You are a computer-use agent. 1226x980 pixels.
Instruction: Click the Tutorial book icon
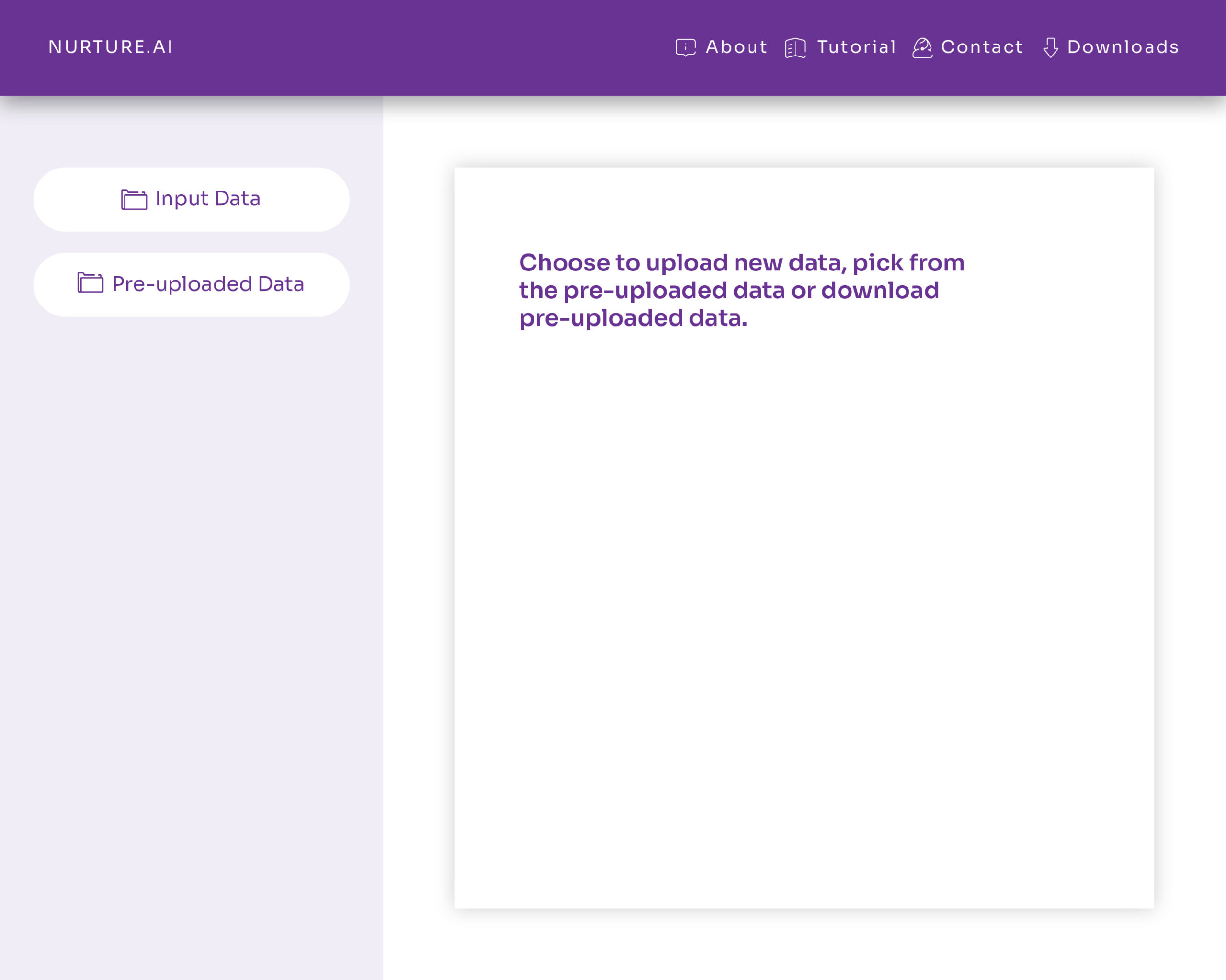[795, 48]
